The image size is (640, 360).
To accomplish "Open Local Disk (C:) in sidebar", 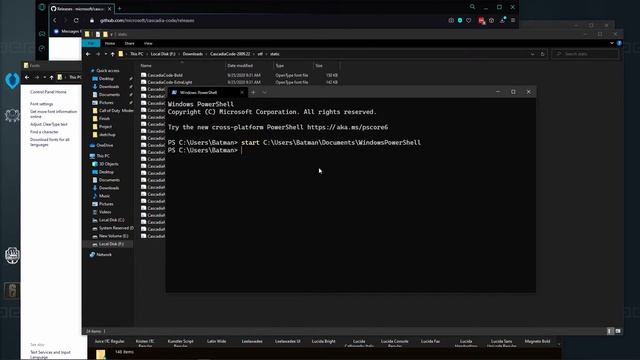I will click(x=111, y=220).
